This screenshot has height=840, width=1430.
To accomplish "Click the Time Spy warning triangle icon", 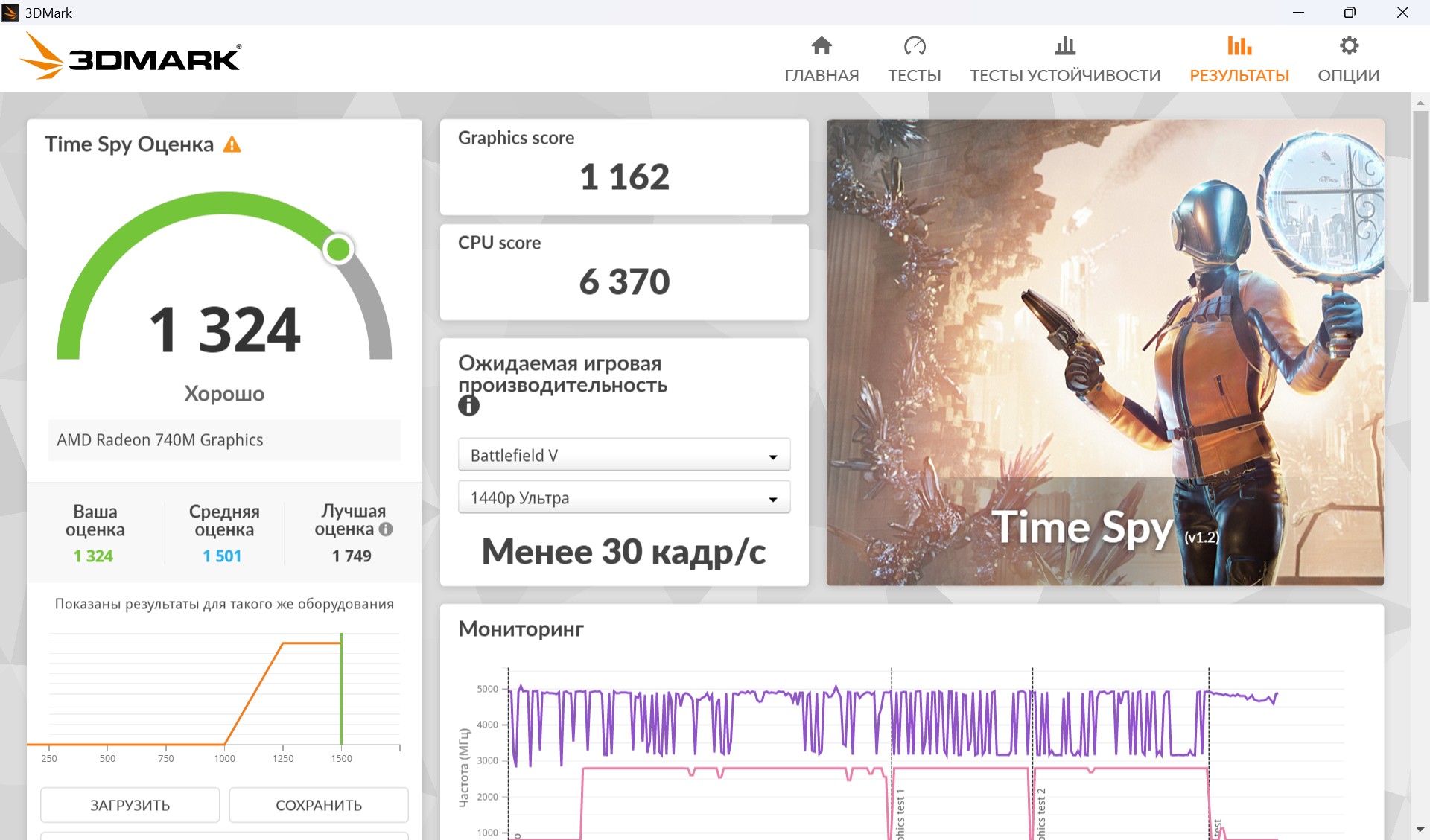I will [232, 144].
